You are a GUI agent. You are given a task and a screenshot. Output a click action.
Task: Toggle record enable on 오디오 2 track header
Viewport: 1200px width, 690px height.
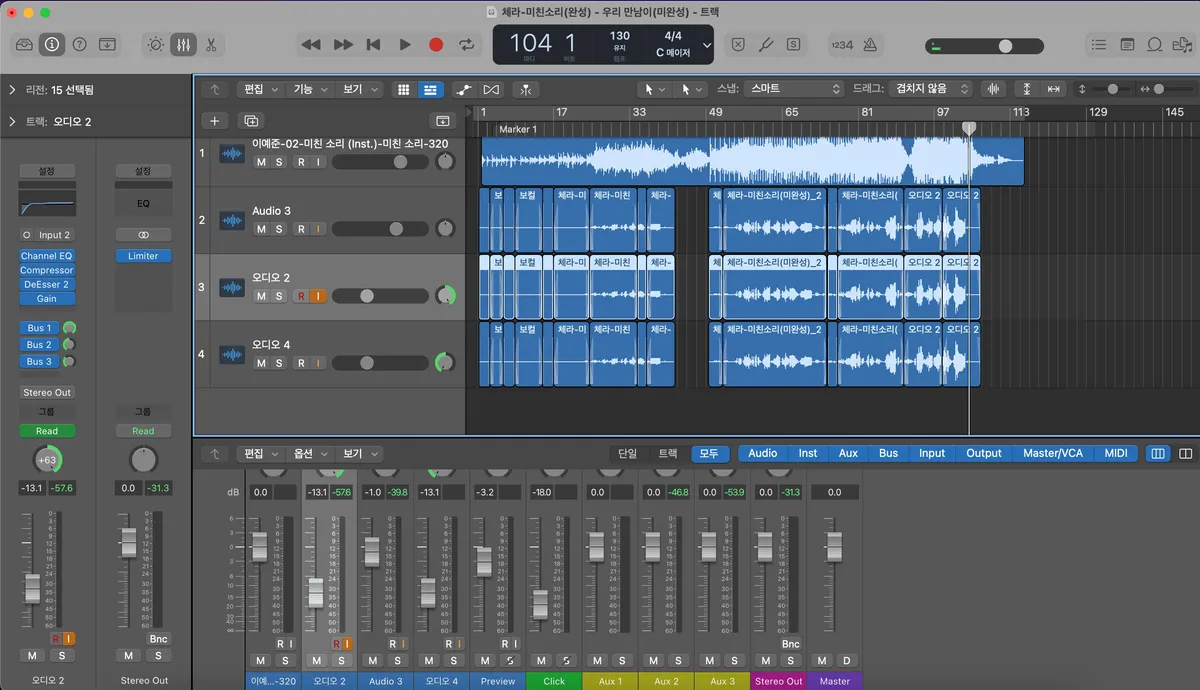pyautogui.click(x=301, y=296)
